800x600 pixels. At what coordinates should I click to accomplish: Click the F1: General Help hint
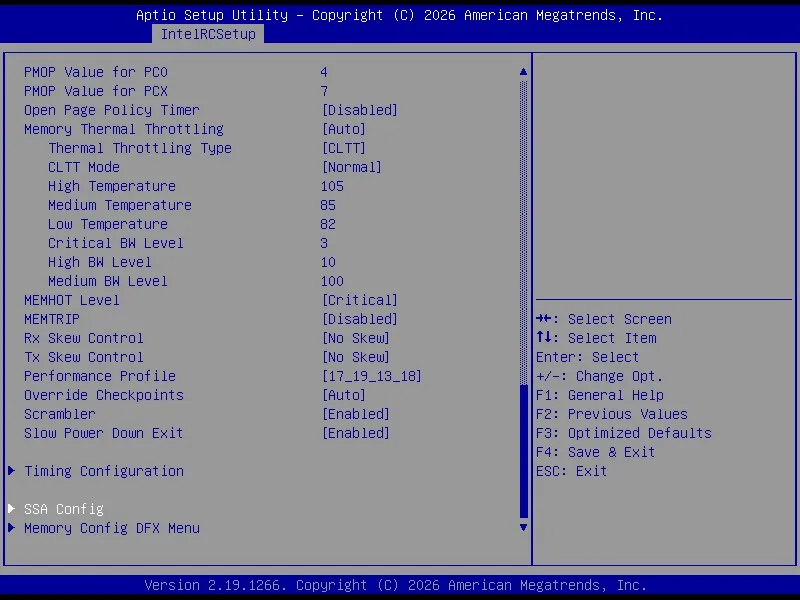pos(599,395)
